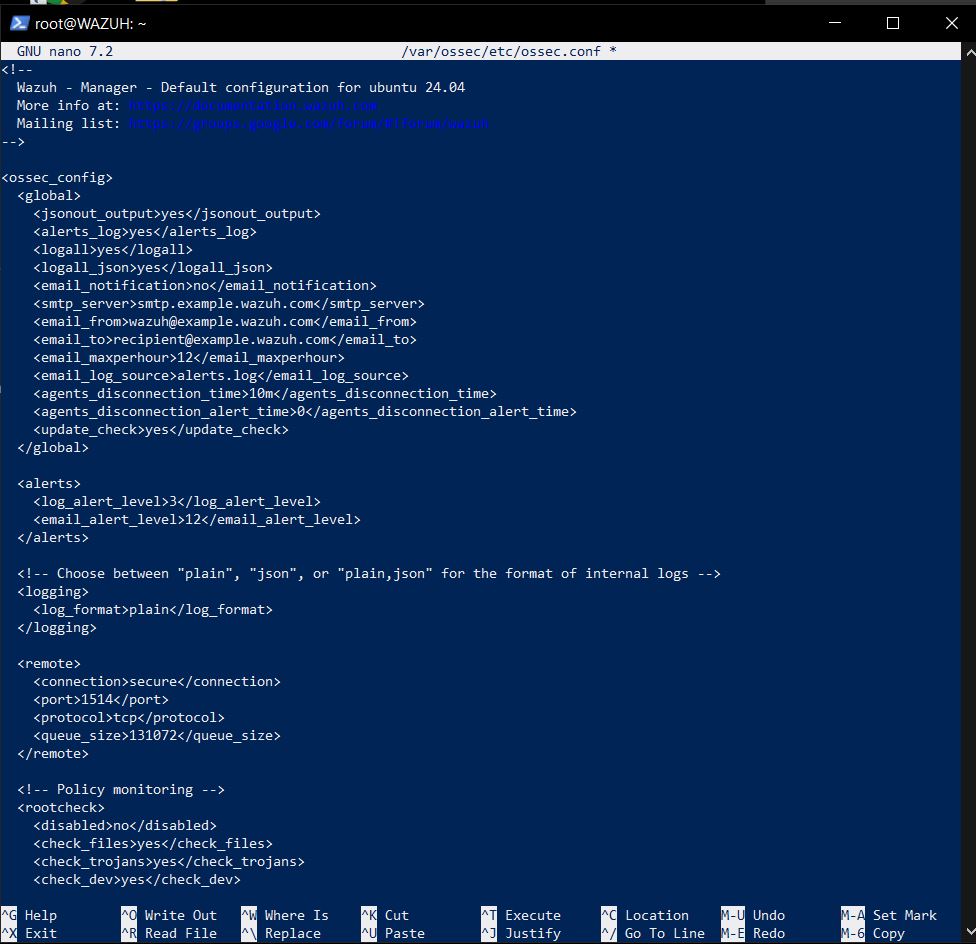Click the PowerShell icon in title bar

19,24
